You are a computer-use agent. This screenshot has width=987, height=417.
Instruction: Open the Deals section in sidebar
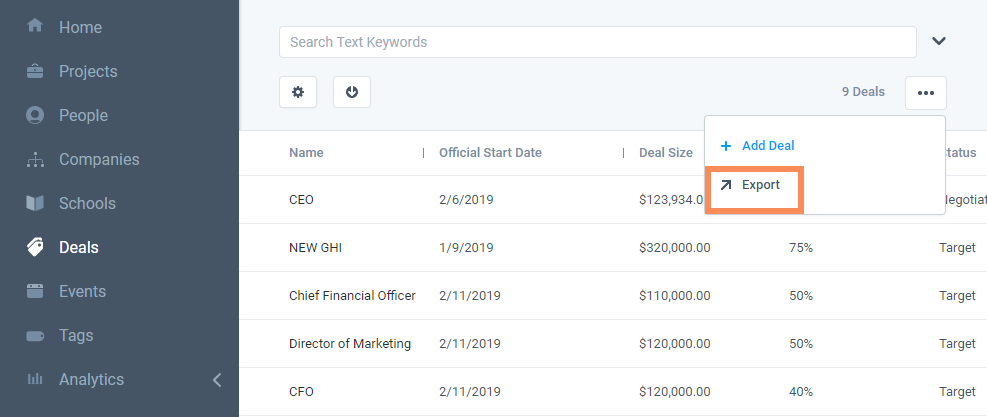[x=78, y=247]
